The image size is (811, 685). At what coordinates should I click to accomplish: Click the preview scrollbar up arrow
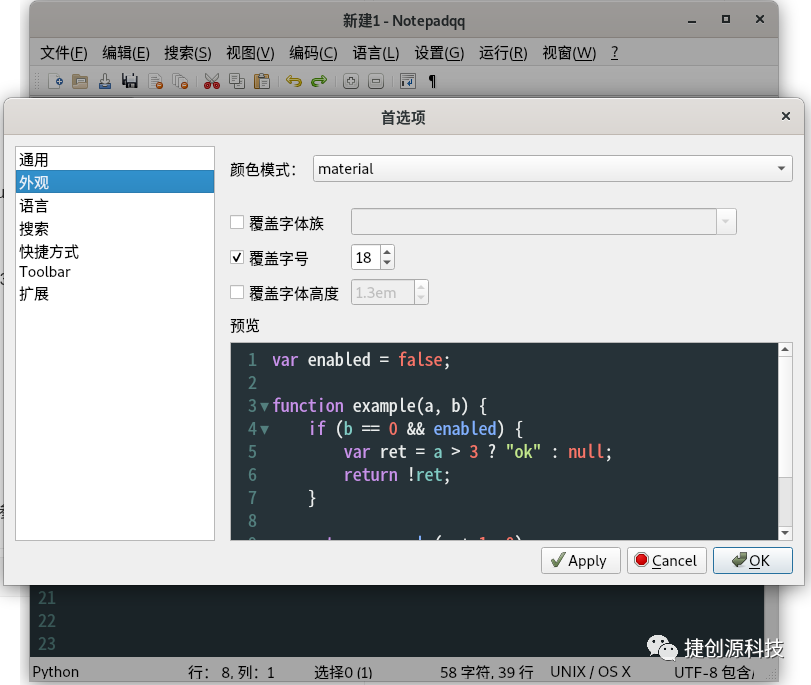(x=785, y=350)
